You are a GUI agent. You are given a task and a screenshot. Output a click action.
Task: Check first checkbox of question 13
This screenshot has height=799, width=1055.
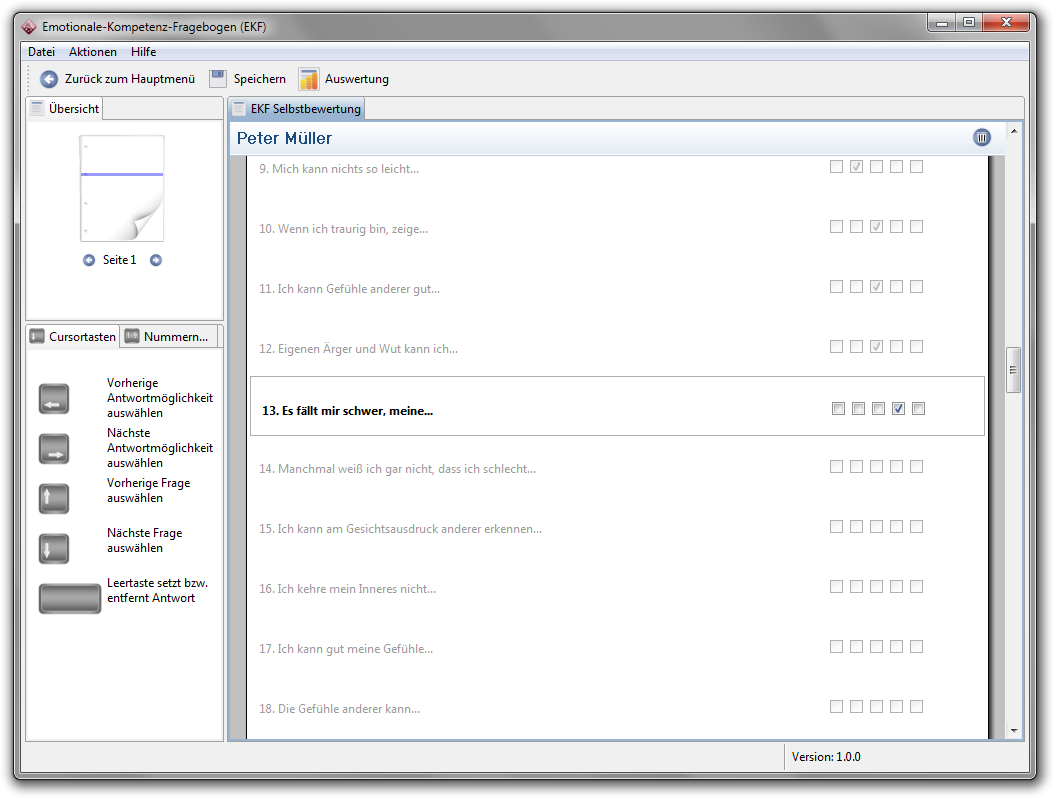(x=838, y=408)
